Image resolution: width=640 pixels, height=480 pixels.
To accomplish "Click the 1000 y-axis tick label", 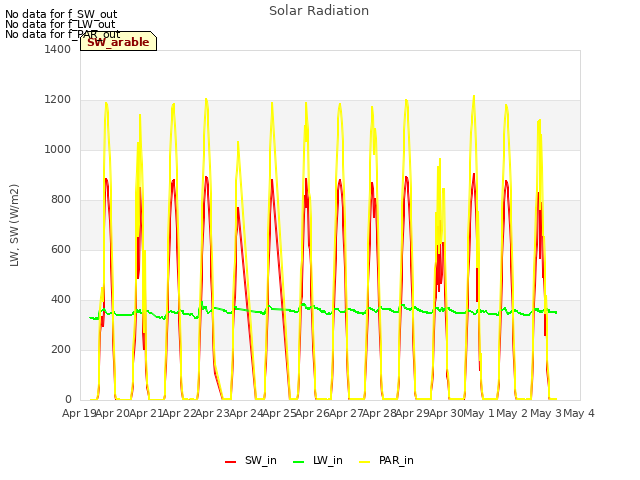I will point(58,149).
